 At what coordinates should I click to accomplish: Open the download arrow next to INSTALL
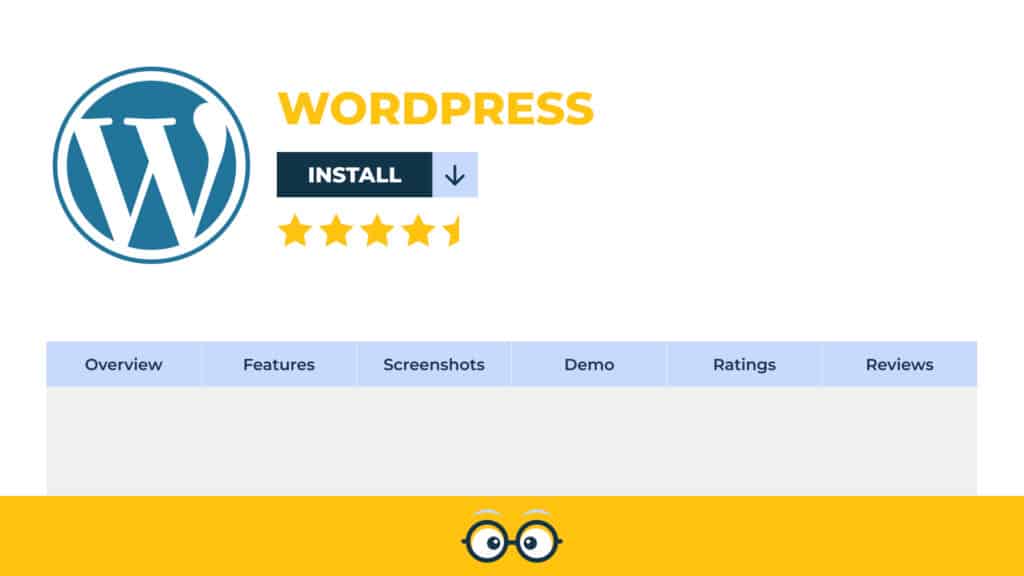455,174
